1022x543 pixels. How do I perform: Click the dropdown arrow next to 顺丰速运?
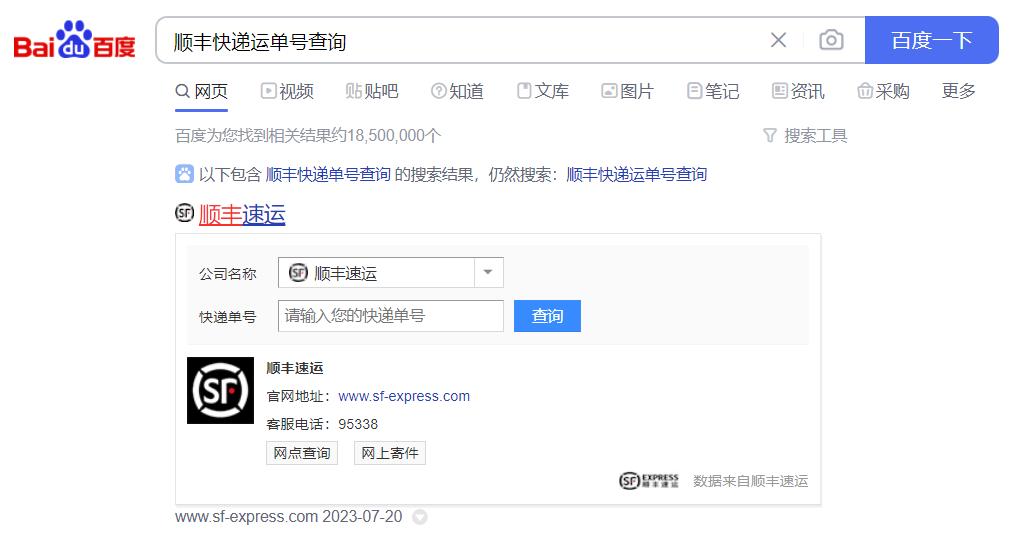(x=488, y=272)
